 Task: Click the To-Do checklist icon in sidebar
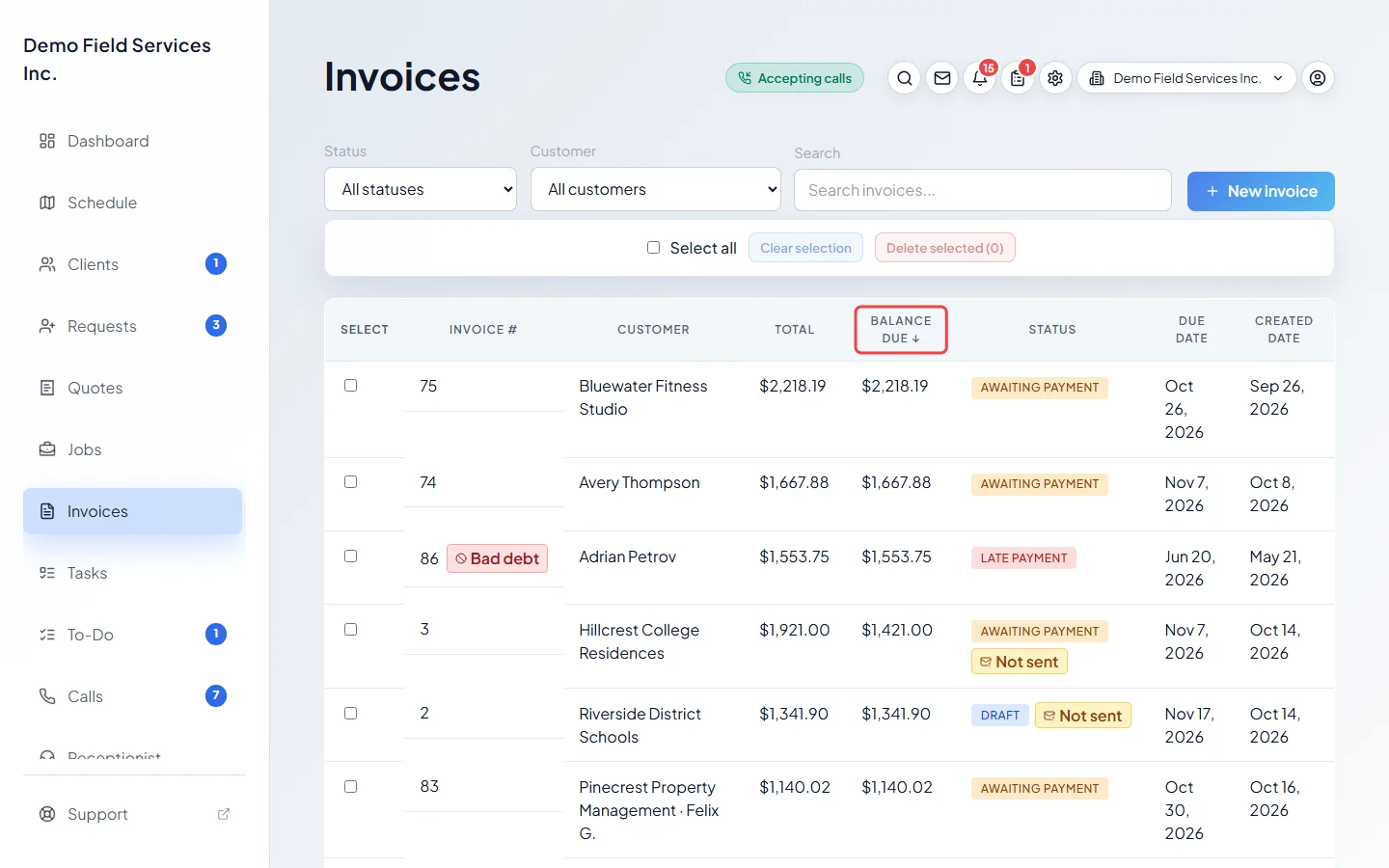click(x=47, y=635)
